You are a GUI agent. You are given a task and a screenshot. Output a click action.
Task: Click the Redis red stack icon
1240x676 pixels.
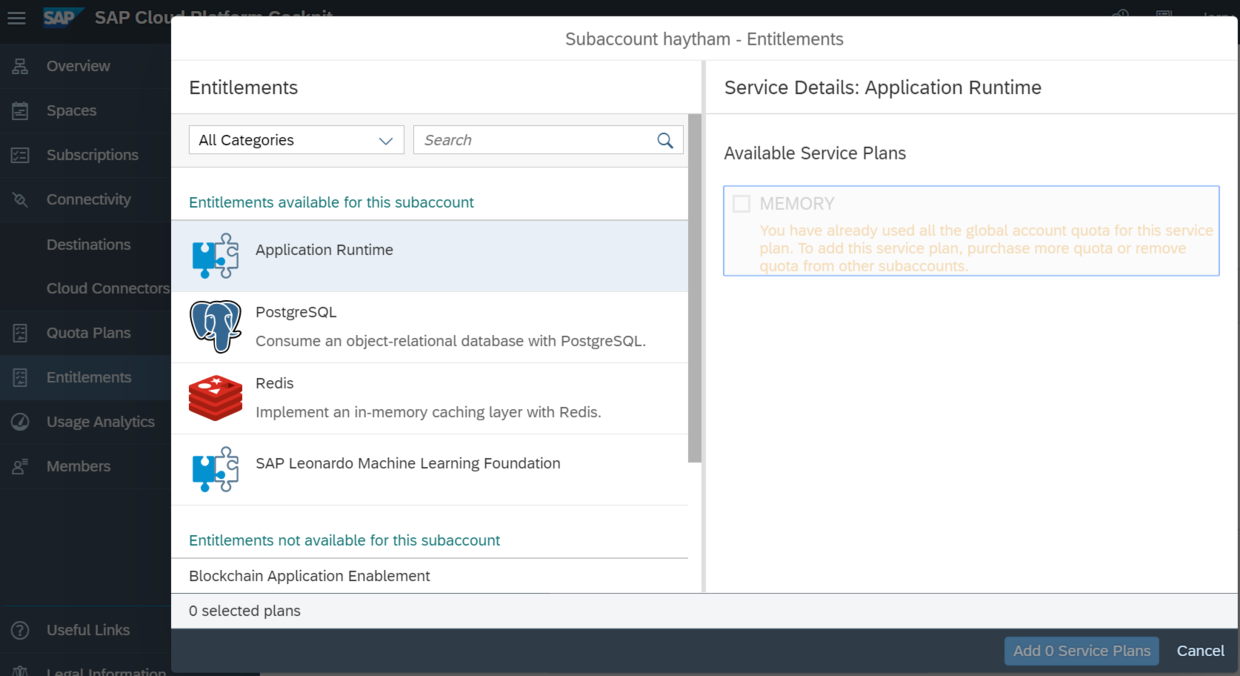pyautogui.click(x=216, y=398)
